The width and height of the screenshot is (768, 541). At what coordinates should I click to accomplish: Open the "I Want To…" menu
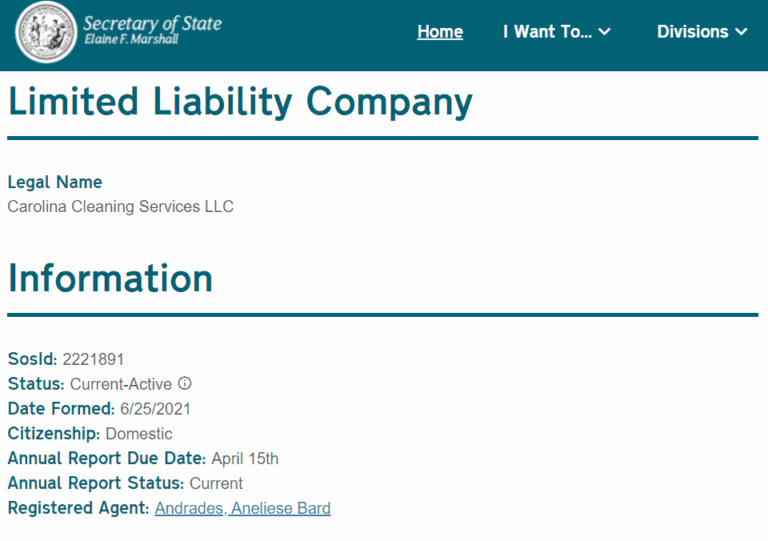pyautogui.click(x=547, y=32)
